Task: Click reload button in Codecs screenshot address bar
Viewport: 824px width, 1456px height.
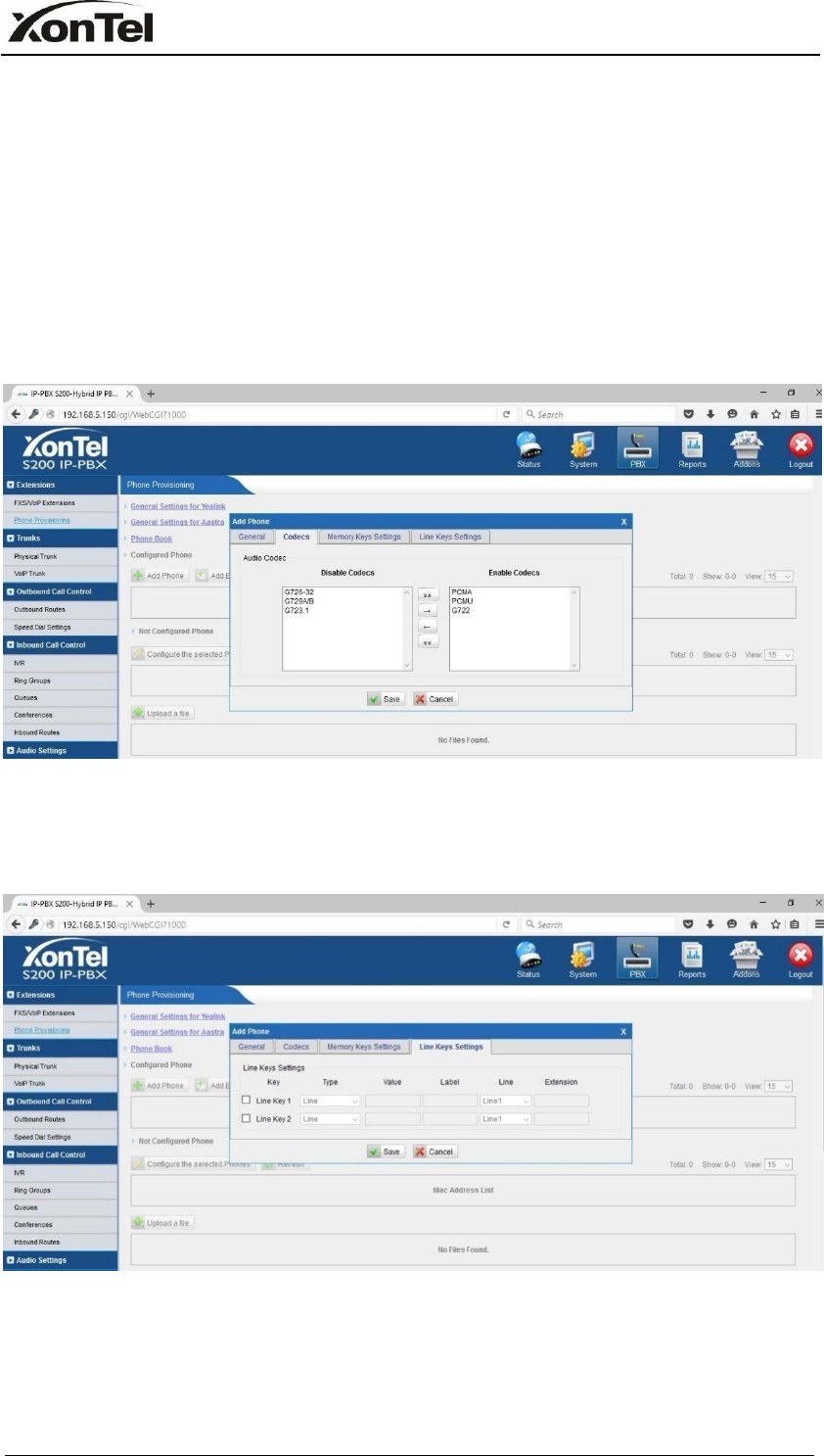Action: pos(506,414)
